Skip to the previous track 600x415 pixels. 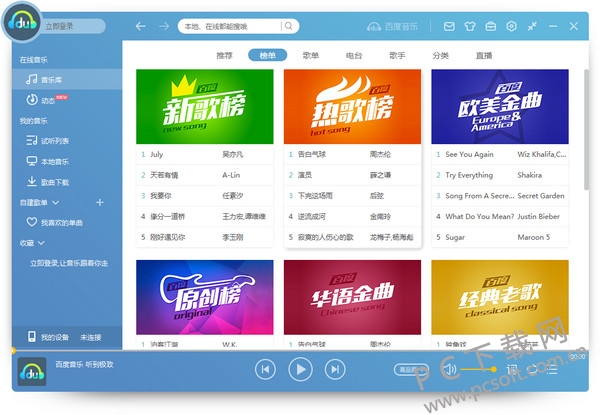(x=265, y=369)
